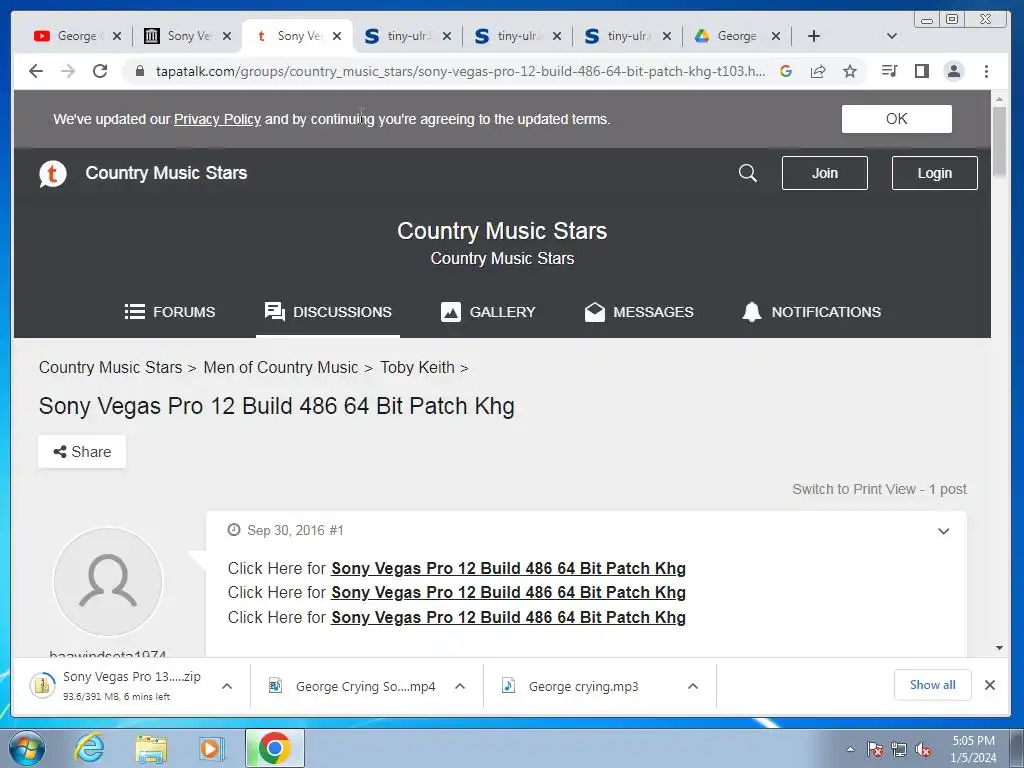Click the page vertical scrollbar thumb
The width and height of the screenshot is (1024, 768).
(x=999, y=140)
